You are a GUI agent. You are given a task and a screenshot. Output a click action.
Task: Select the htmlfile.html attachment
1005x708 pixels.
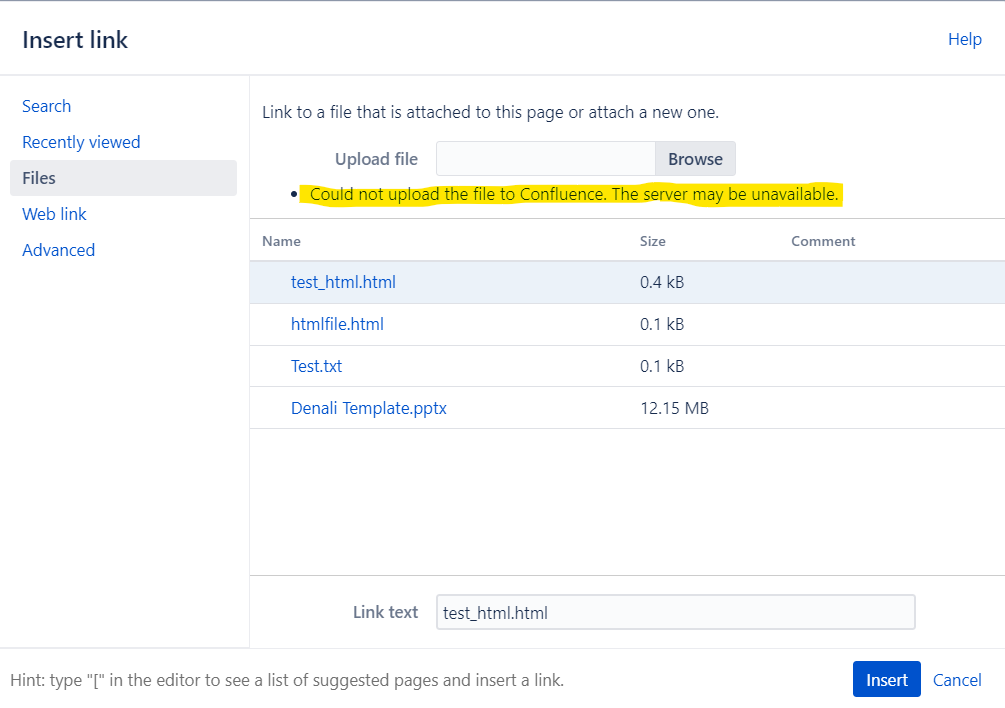pyautogui.click(x=337, y=324)
